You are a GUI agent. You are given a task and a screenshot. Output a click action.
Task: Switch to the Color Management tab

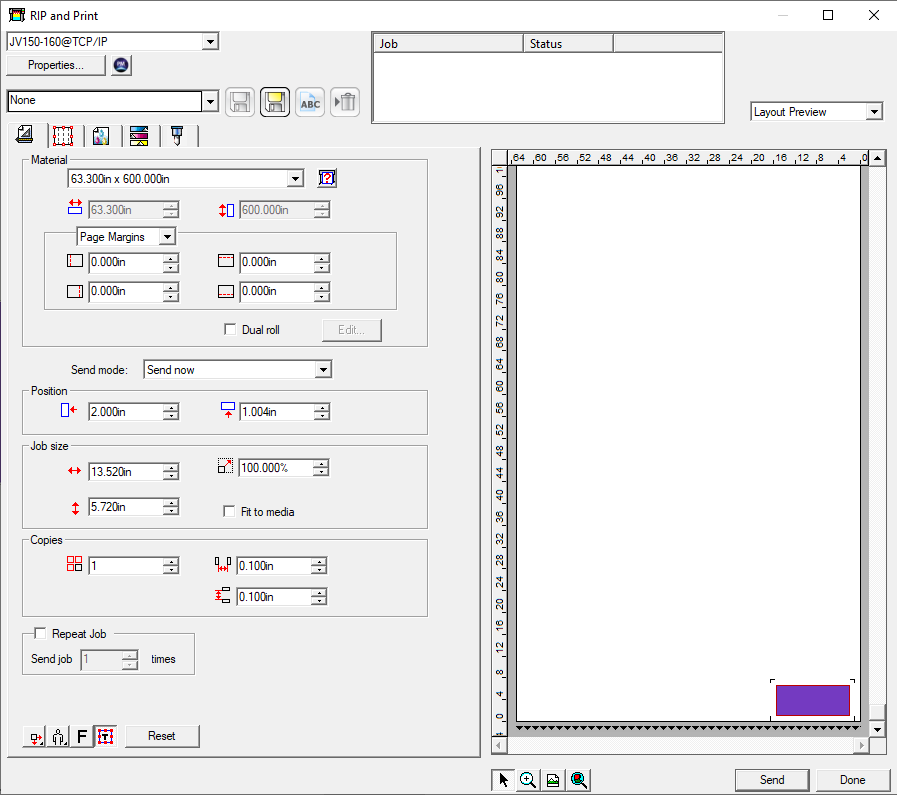tap(100, 136)
